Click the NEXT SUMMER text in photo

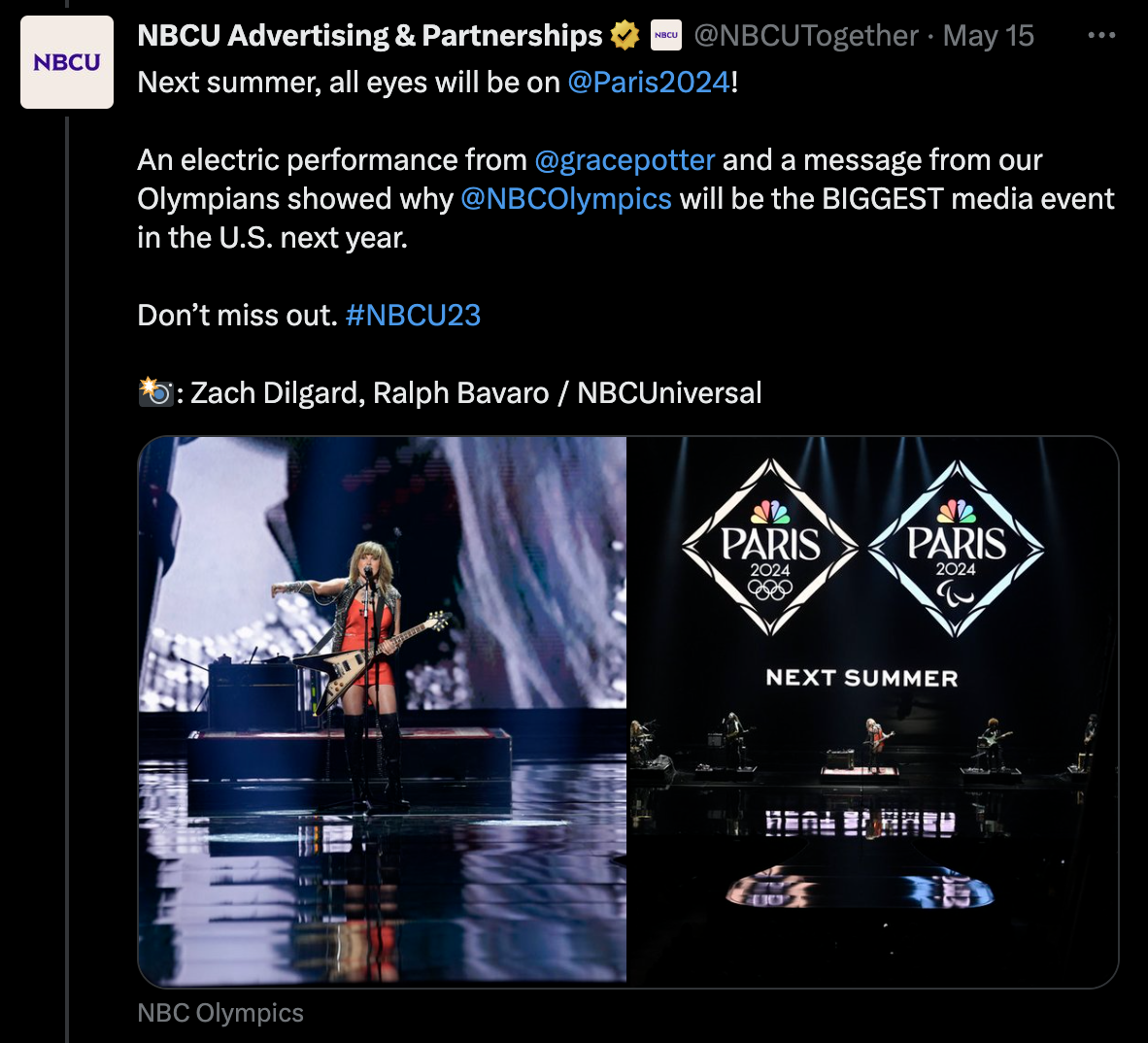(x=861, y=678)
